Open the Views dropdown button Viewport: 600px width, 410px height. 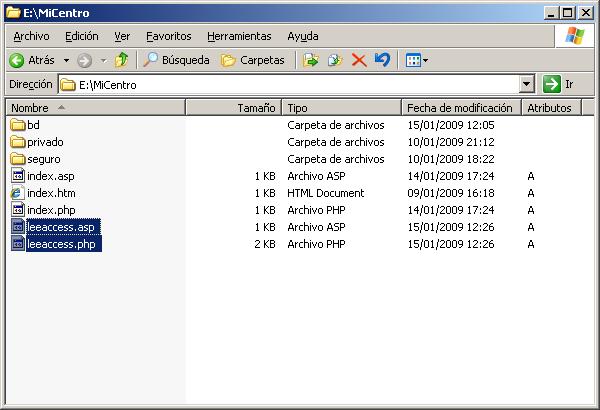click(416, 60)
